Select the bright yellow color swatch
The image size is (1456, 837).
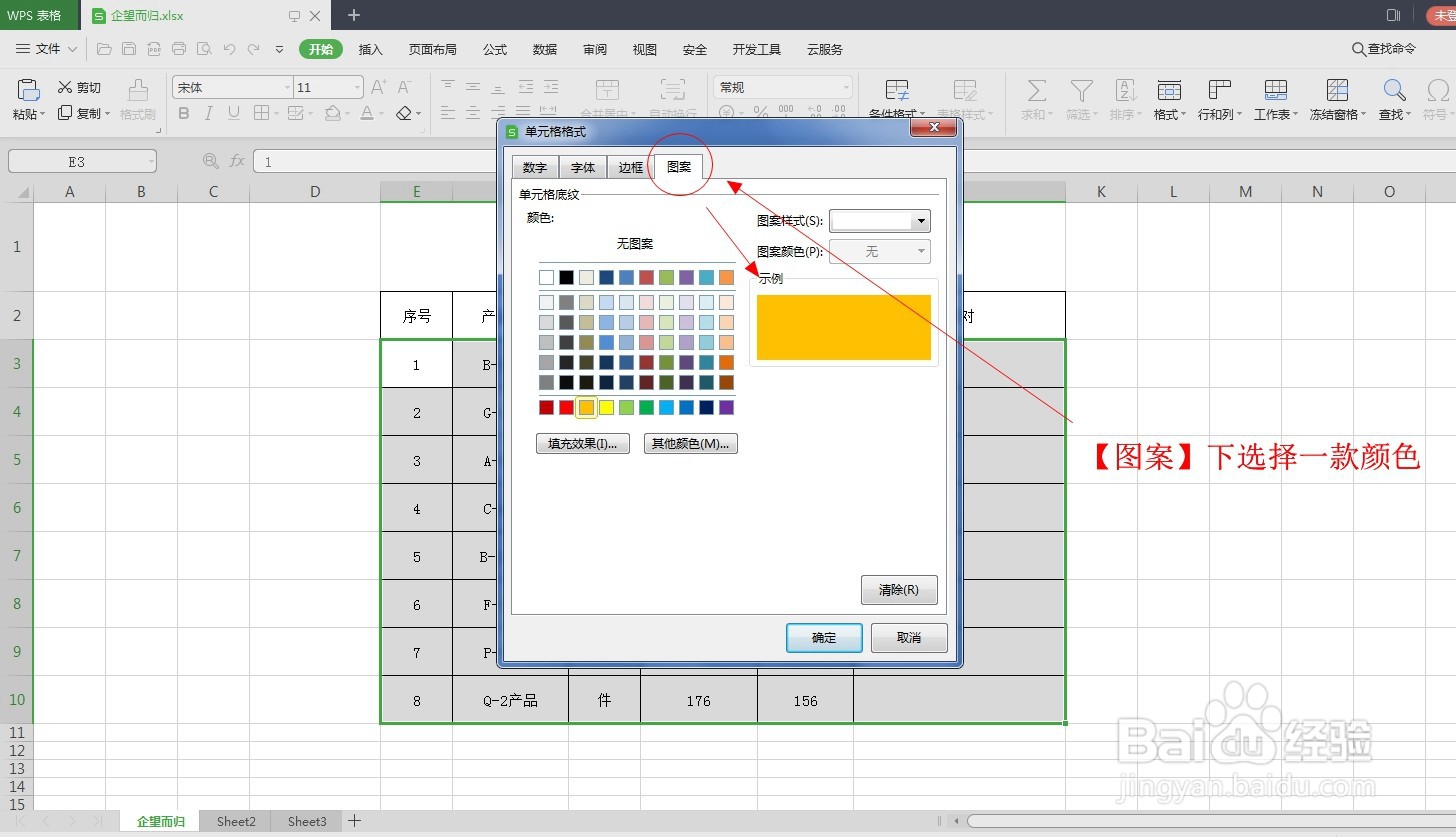pyautogui.click(x=606, y=407)
